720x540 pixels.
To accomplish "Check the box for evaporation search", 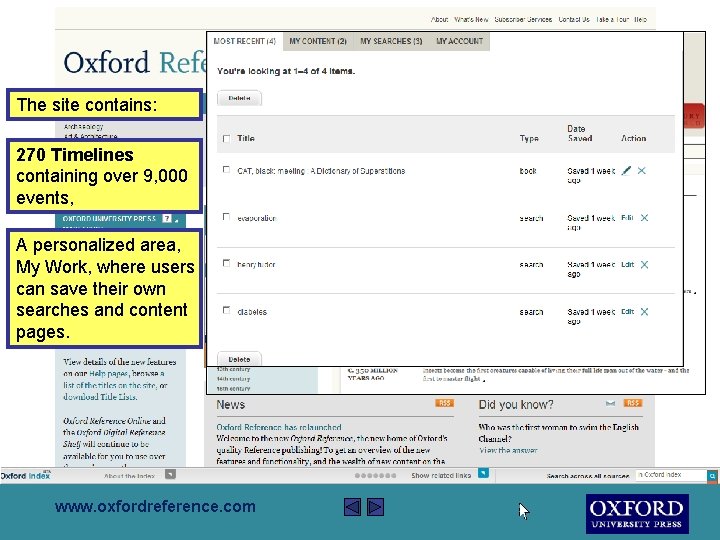I will click(226, 217).
